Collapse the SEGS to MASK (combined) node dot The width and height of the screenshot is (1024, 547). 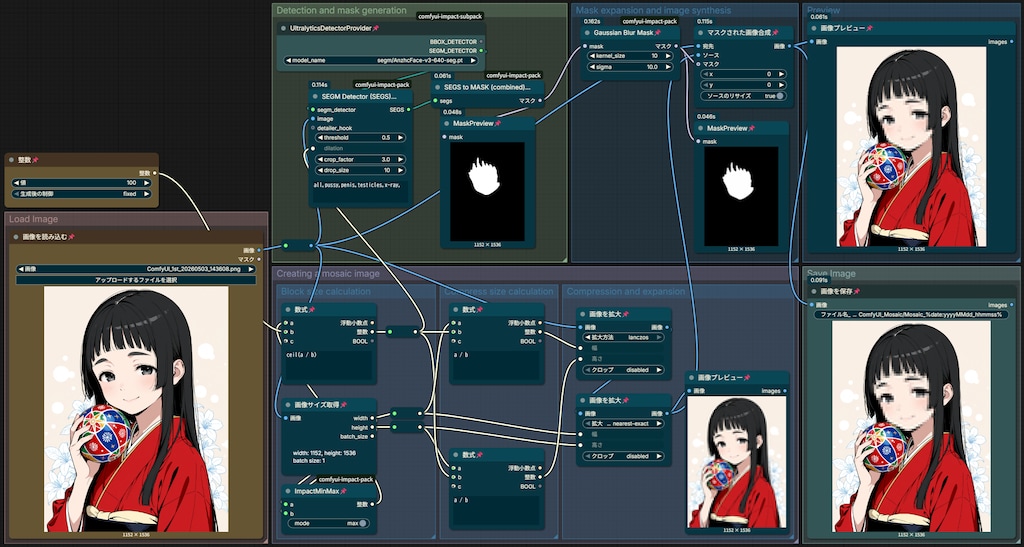(x=438, y=86)
